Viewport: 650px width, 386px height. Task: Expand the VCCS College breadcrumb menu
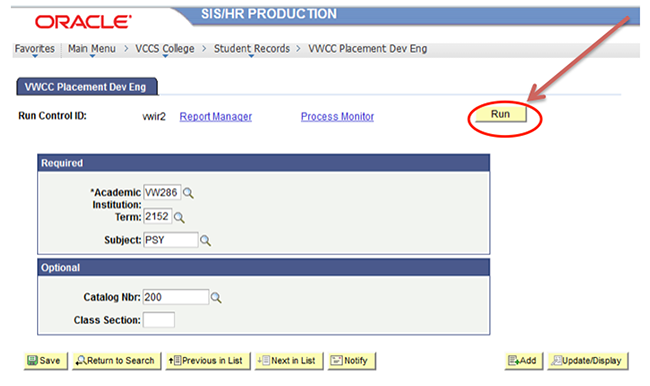click(165, 49)
